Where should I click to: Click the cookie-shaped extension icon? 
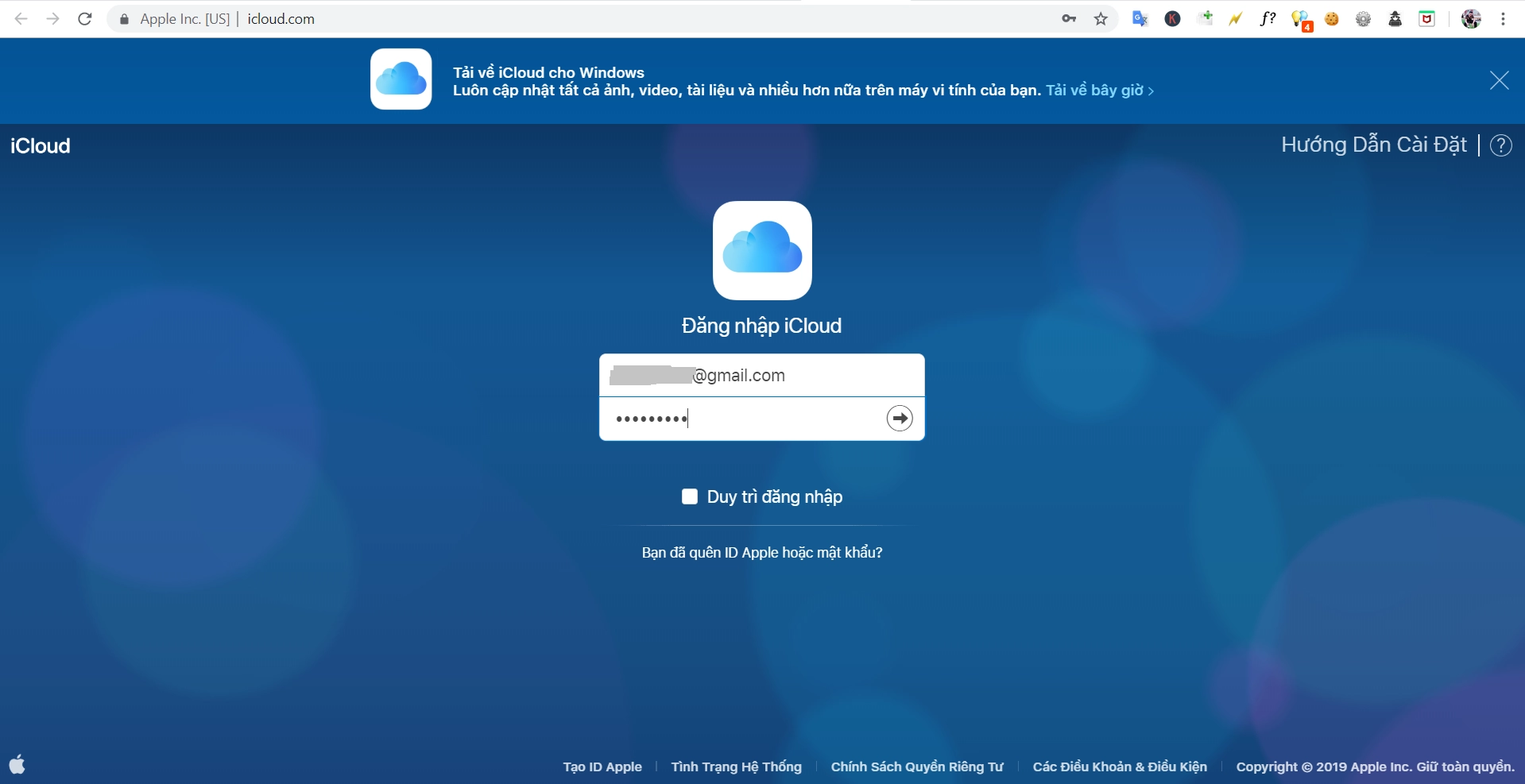click(x=1332, y=18)
